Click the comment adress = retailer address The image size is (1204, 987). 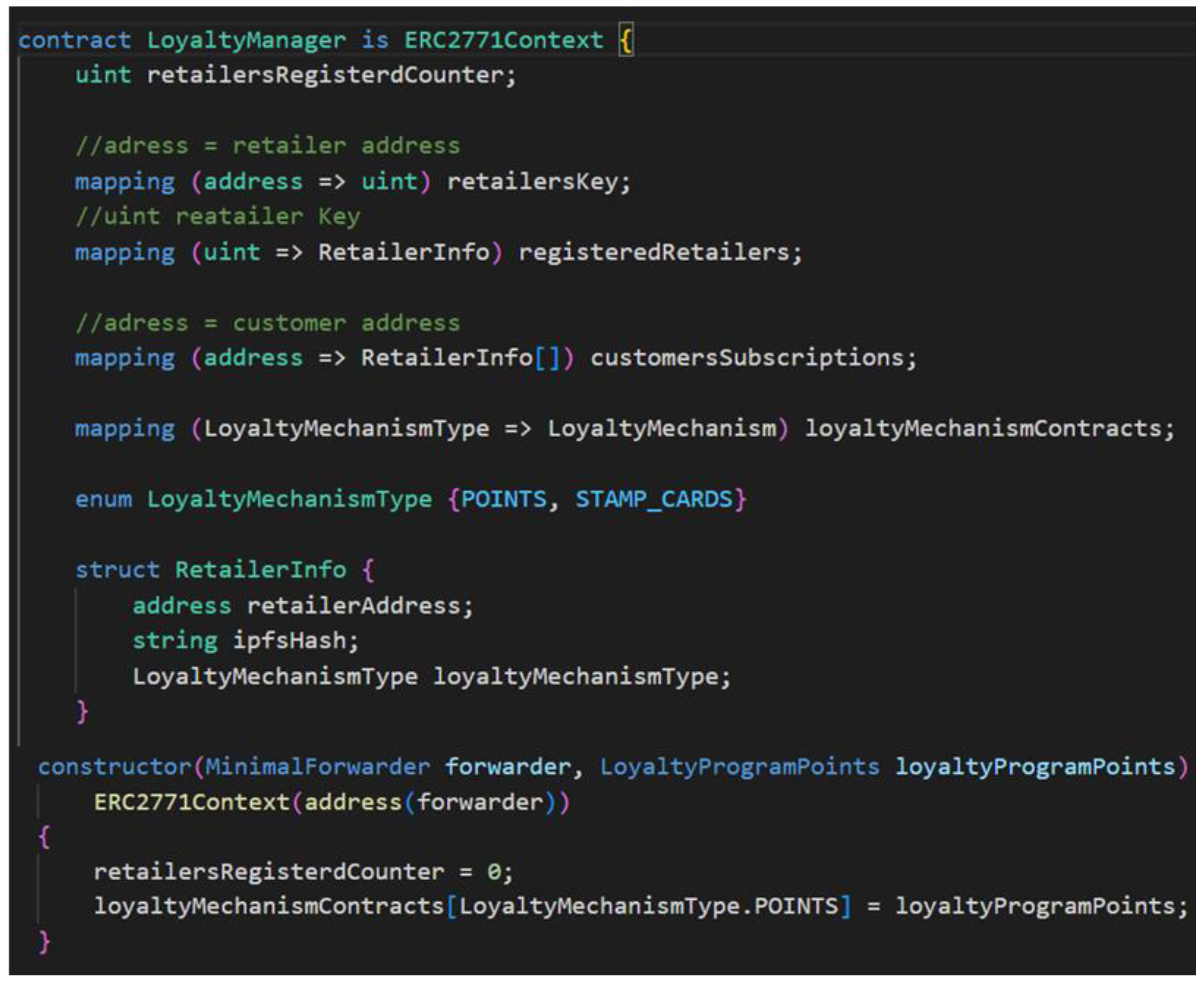(268, 146)
